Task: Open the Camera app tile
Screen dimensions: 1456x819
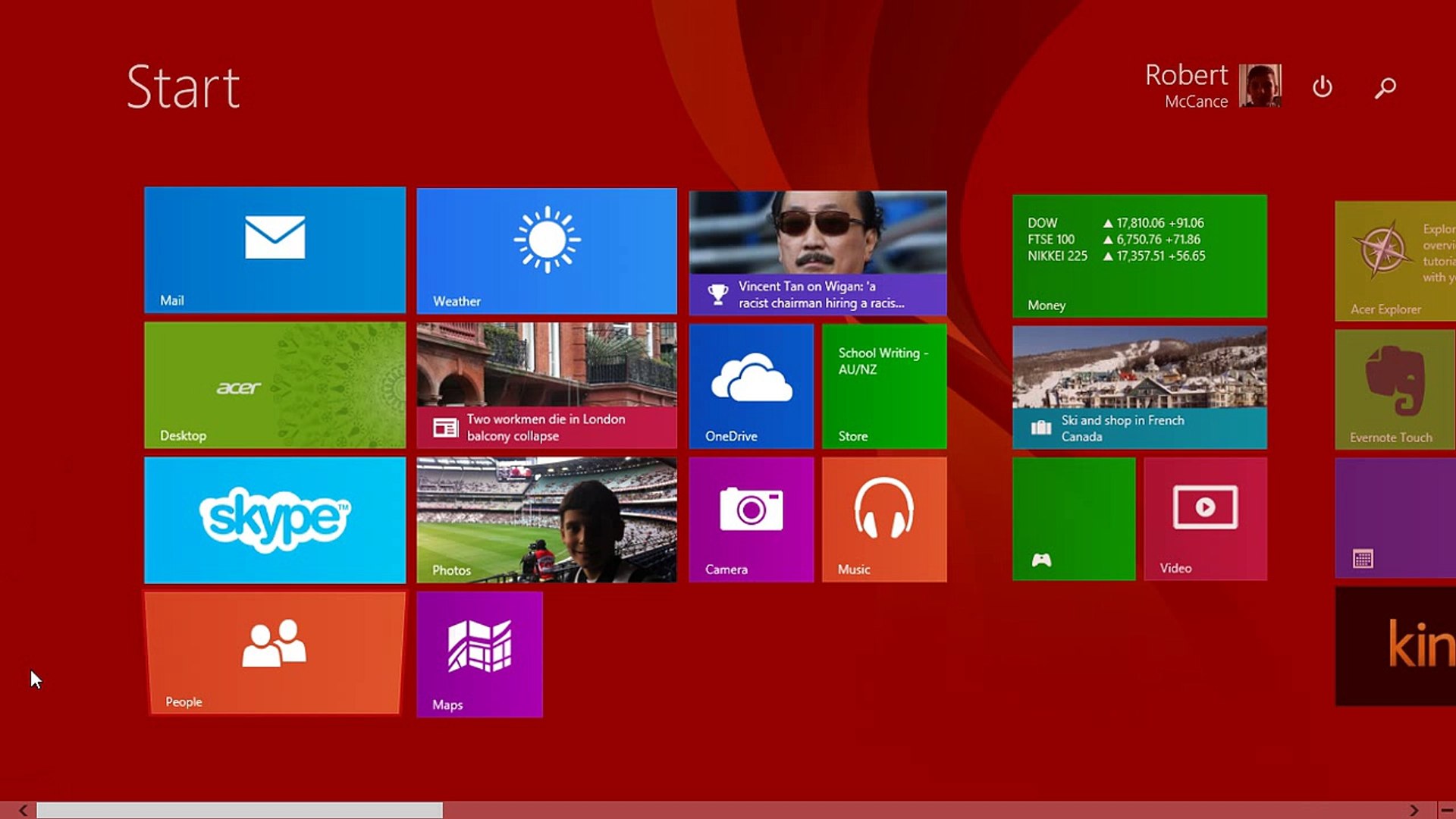Action: (751, 519)
